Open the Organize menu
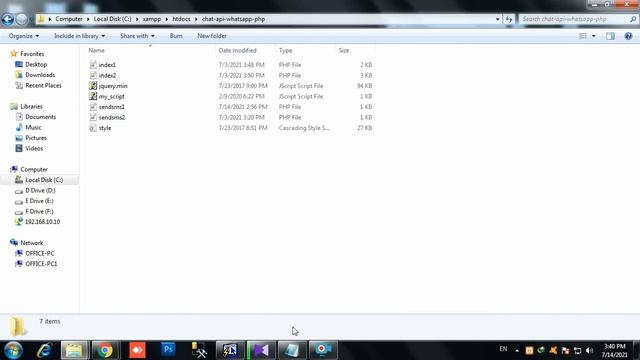640x360 pixels. point(24,36)
